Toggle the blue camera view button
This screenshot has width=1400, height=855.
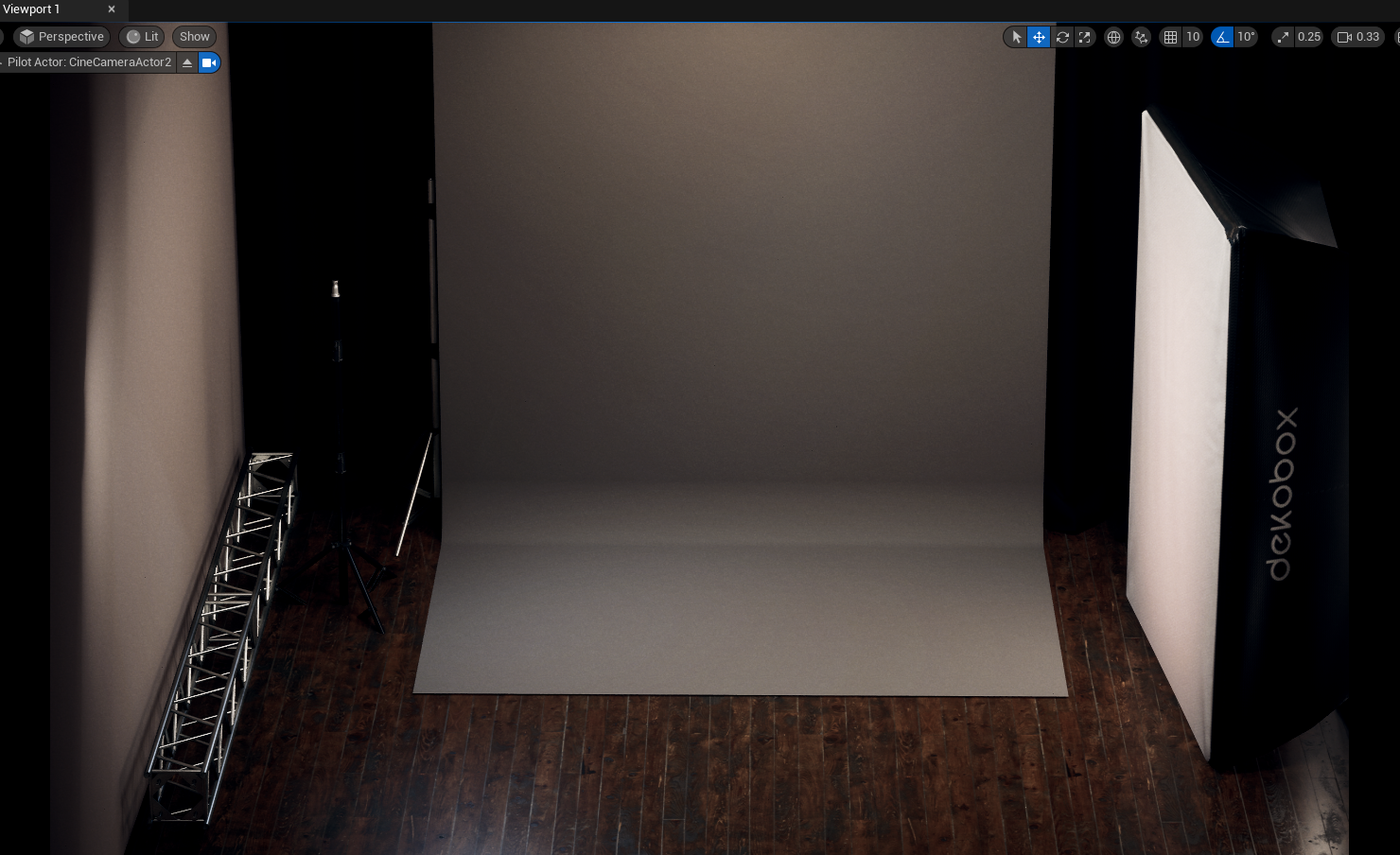(209, 62)
